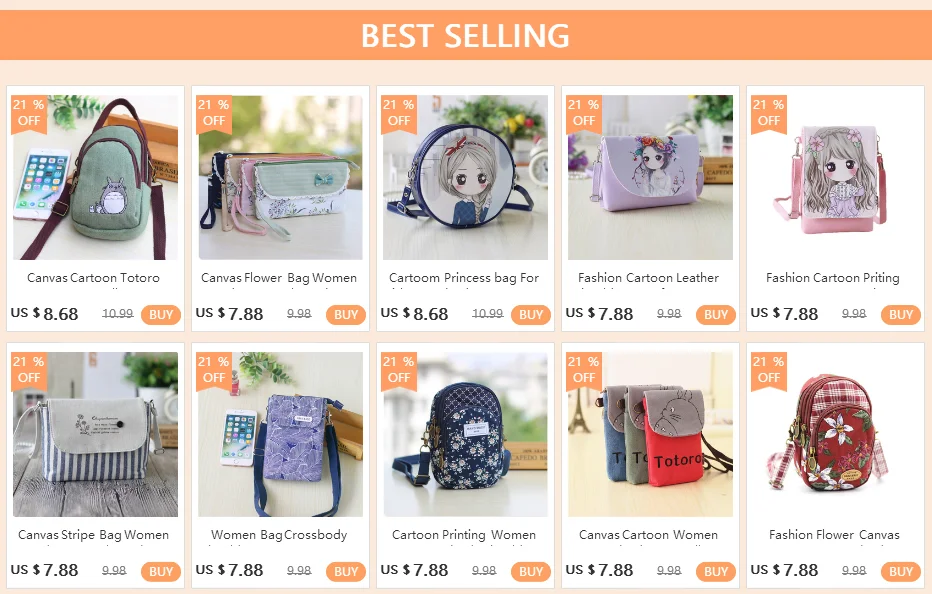Click BUY for Cartoom Princess bag

(531, 315)
